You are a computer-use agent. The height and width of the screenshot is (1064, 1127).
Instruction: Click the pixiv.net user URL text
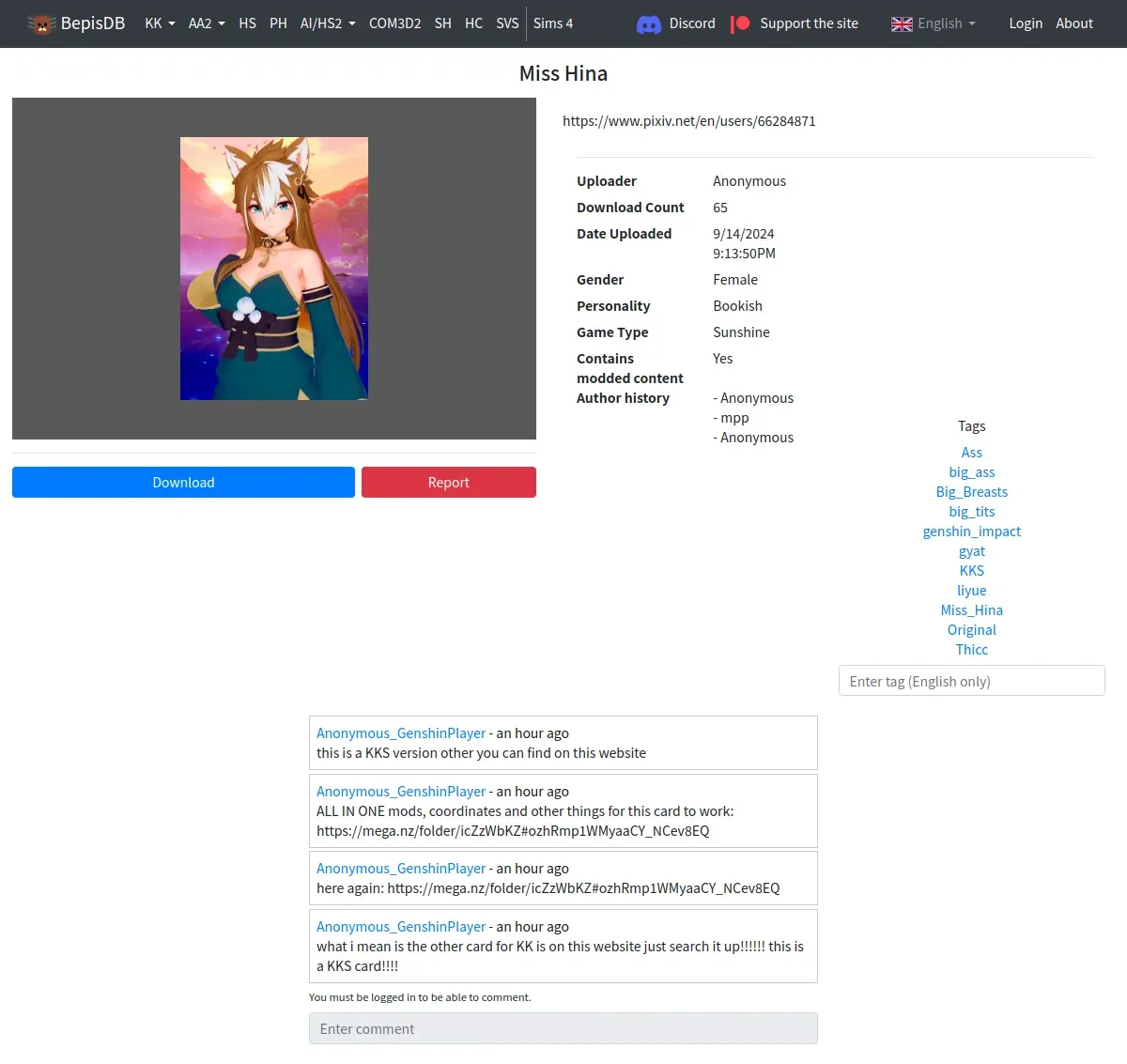689,121
